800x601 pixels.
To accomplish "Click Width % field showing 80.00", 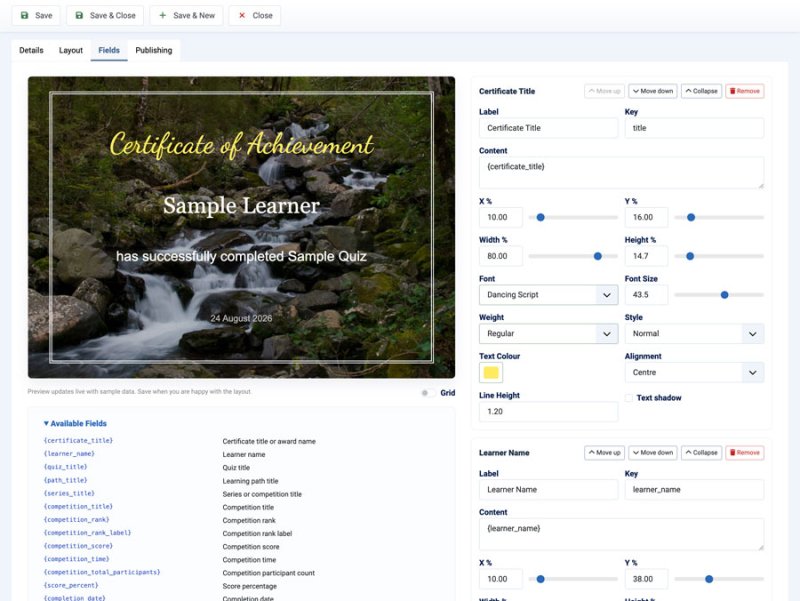I will (501, 256).
